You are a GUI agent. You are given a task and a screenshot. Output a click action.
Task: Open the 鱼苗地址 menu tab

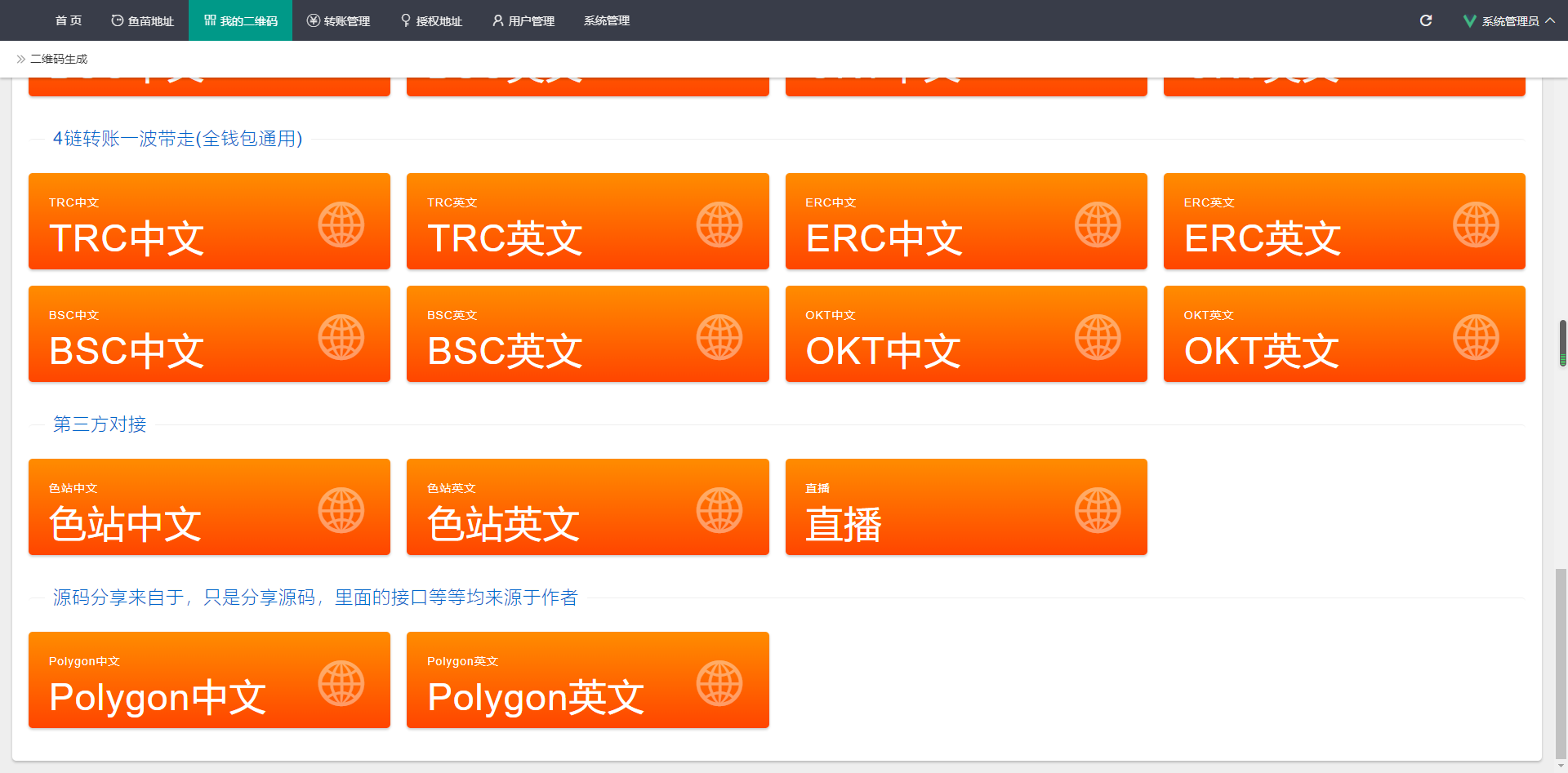(142, 20)
